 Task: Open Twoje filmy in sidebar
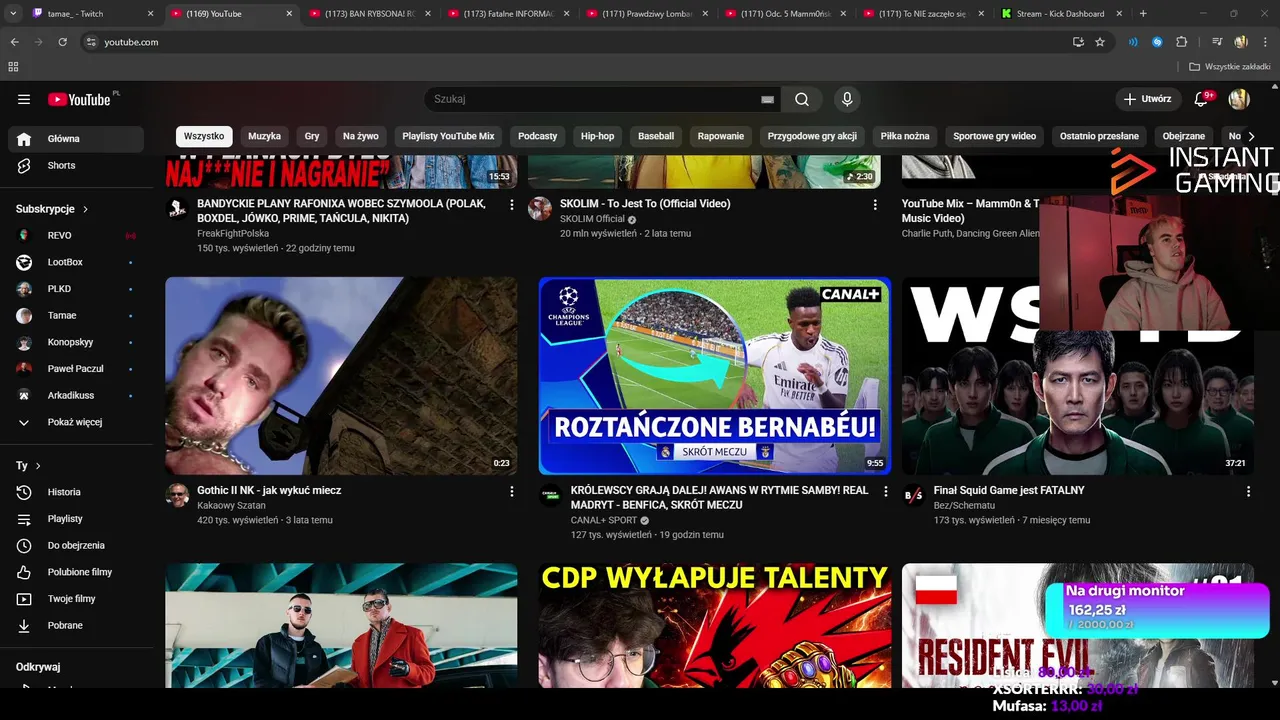(x=76, y=599)
